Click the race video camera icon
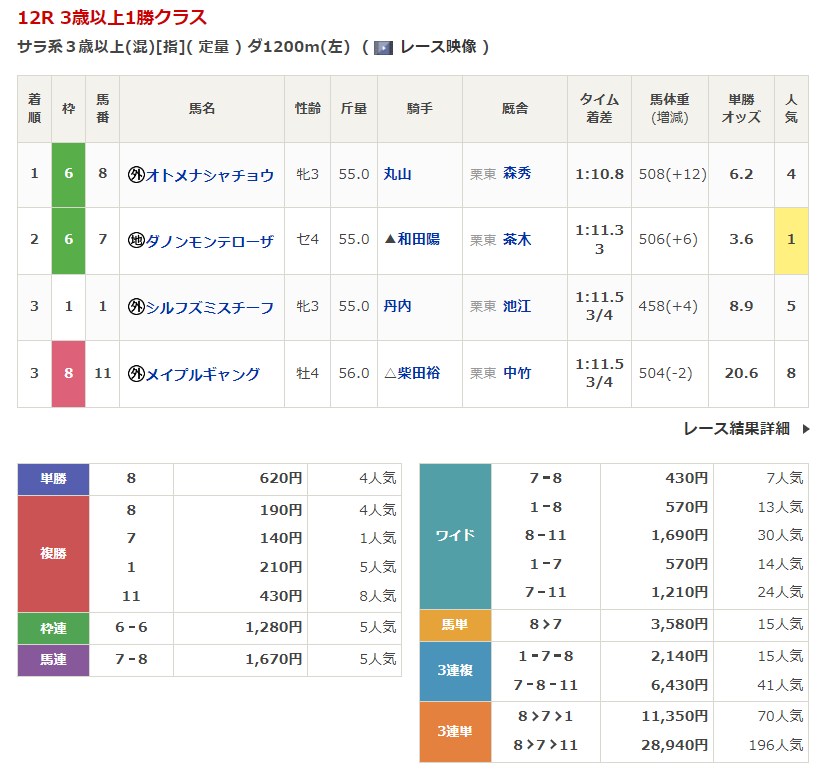This screenshot has height=773, width=825. pyautogui.click(x=383, y=47)
